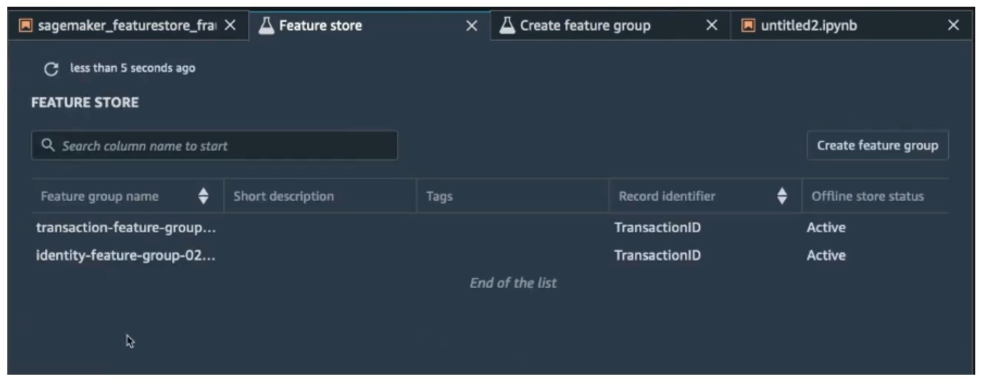981x383 pixels.
Task: Click the refresh icon next to timestamp
Action: pos(51,69)
